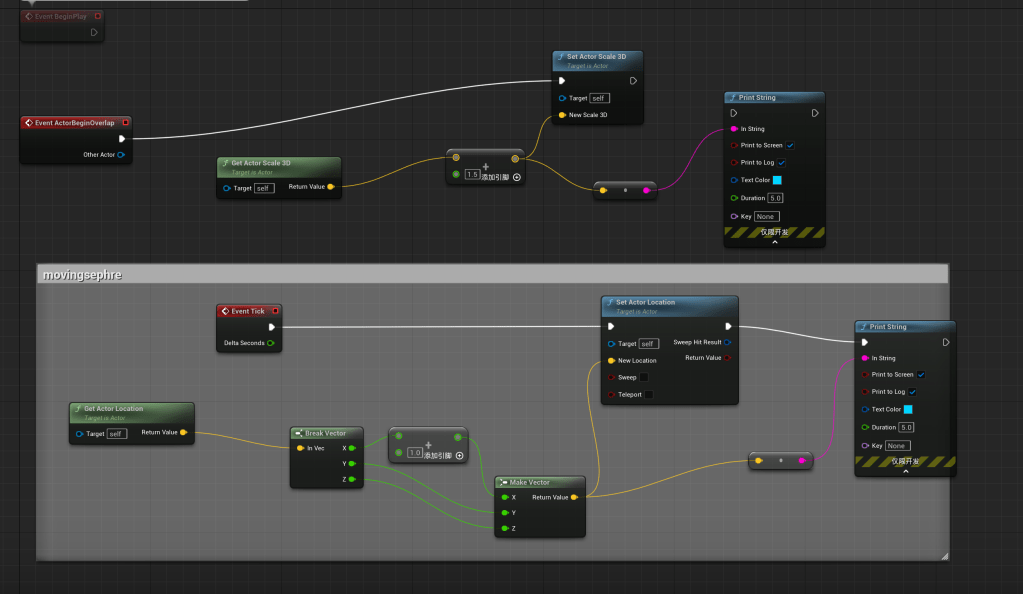Uncheck Print to Screen in the upper Print String

(790, 145)
